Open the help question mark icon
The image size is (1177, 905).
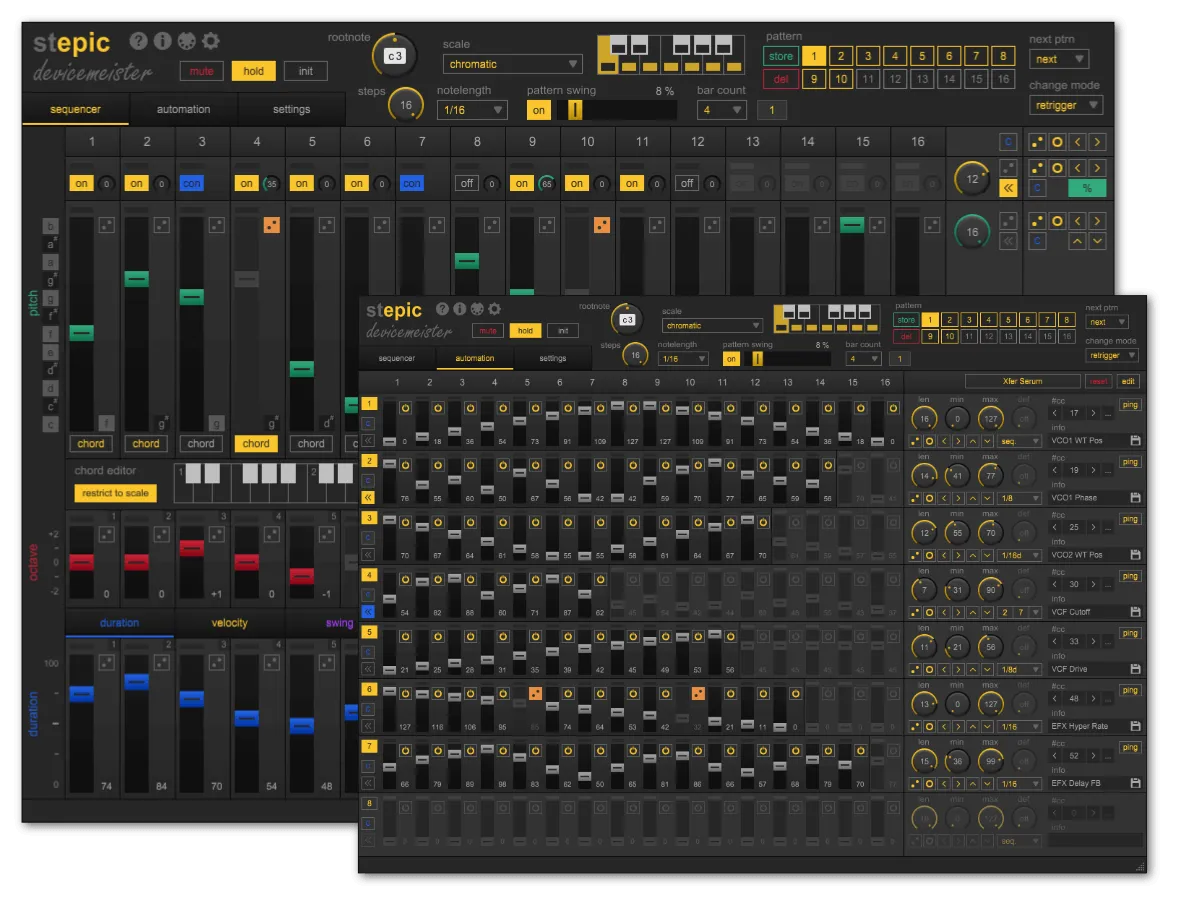[x=441, y=309]
